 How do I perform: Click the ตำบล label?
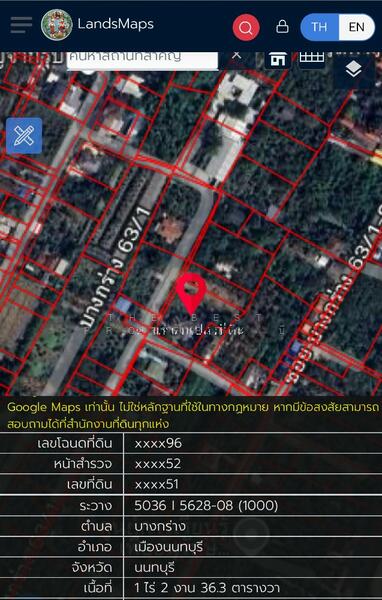tap(96, 527)
